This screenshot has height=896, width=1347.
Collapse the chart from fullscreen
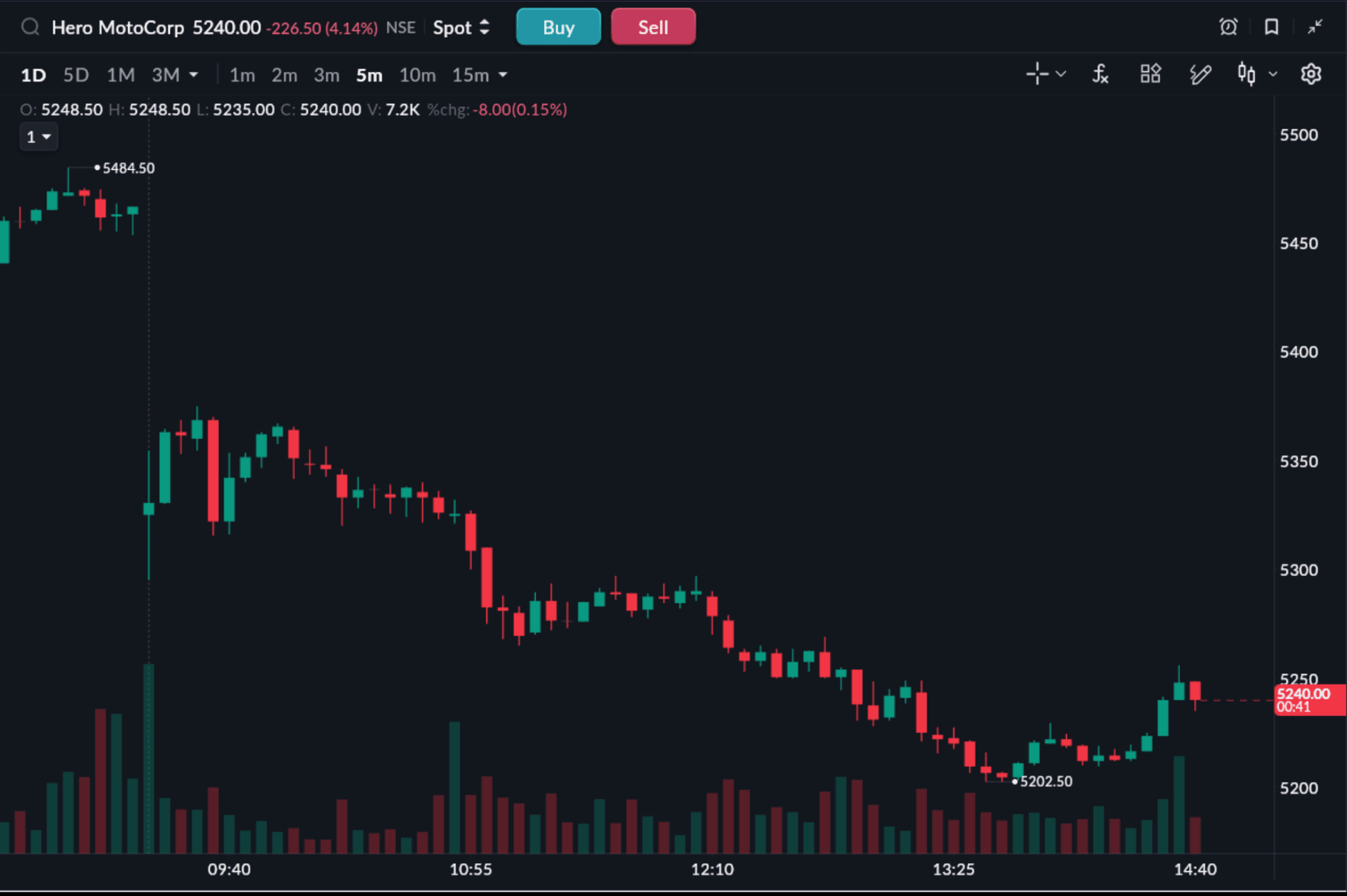(x=1314, y=27)
